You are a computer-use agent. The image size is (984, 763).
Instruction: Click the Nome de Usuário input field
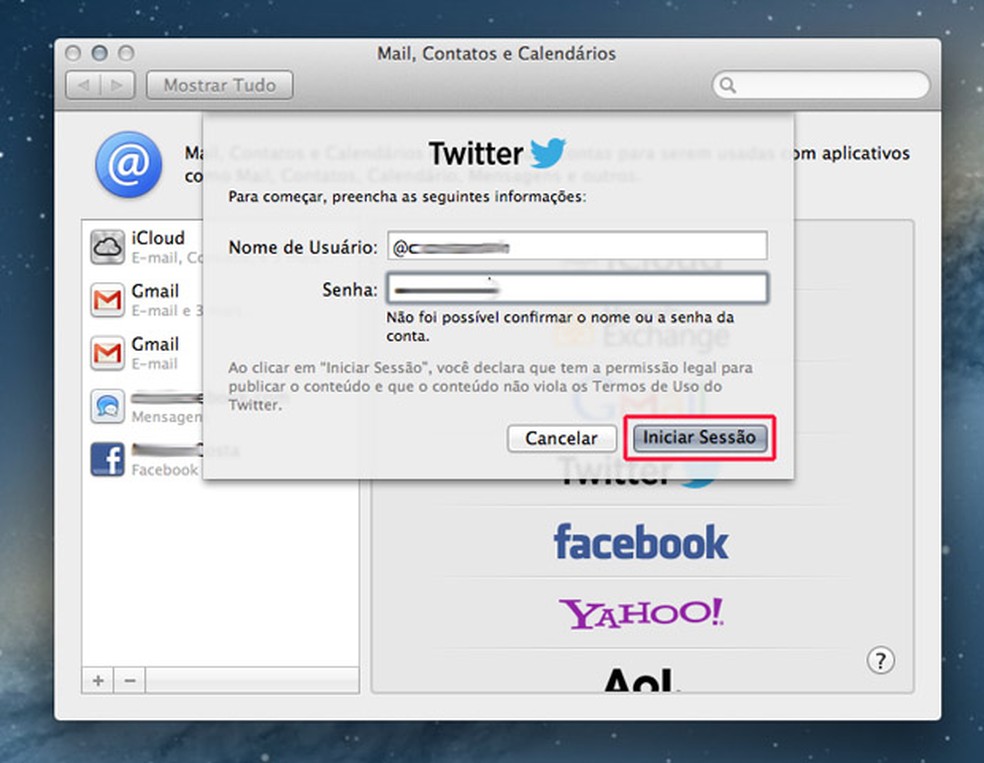[x=577, y=245]
